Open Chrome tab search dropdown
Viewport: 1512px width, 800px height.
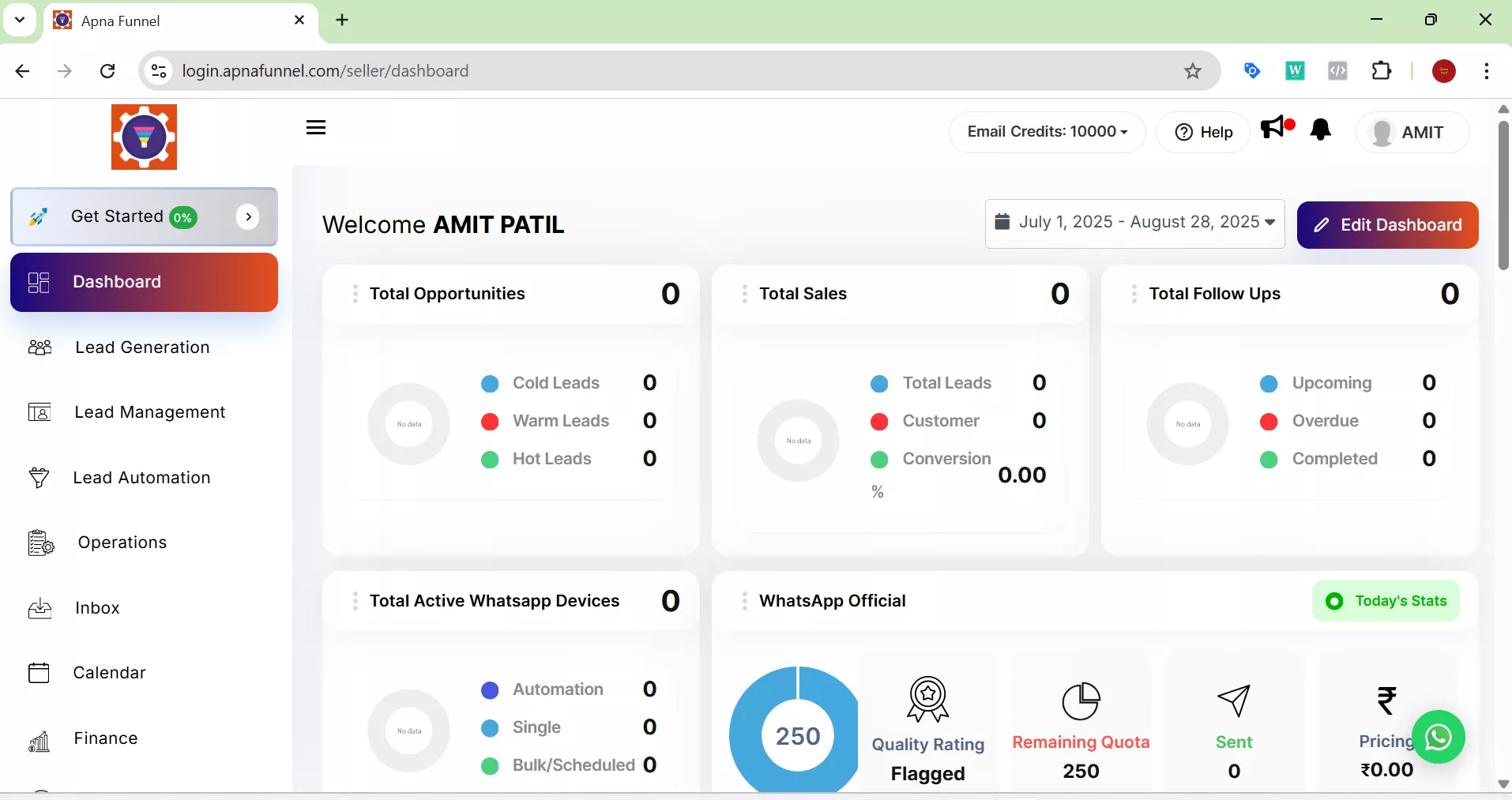[x=20, y=20]
